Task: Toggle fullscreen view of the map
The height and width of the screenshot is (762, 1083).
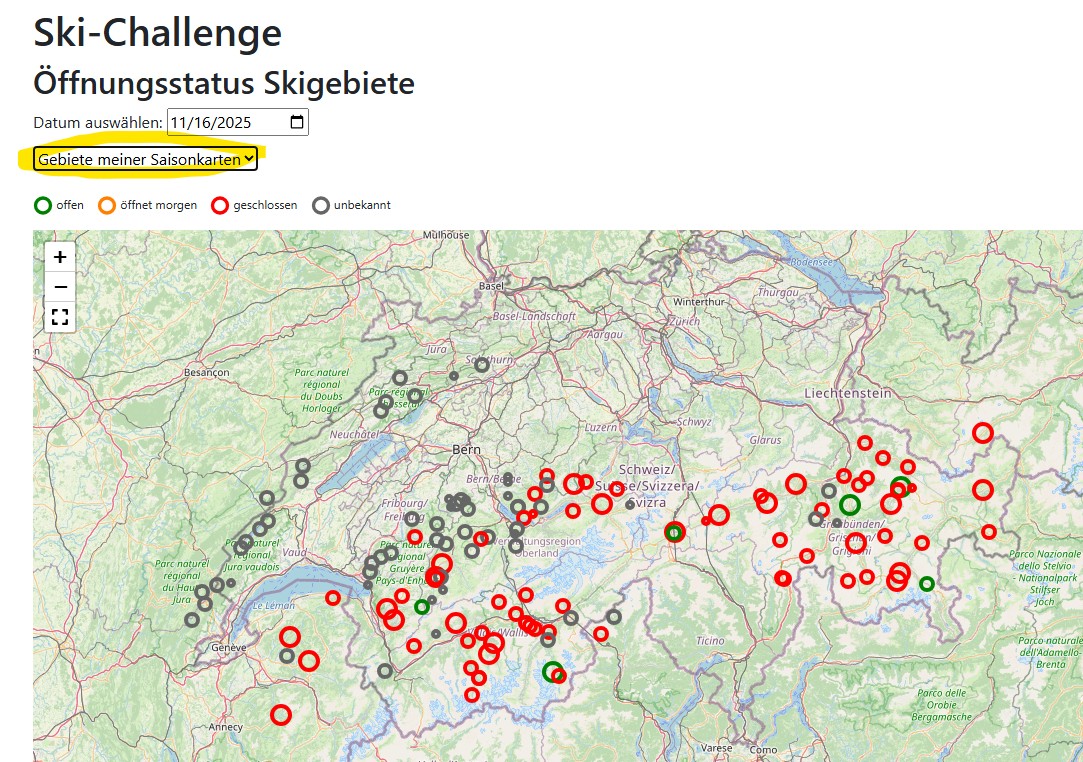Action: (x=60, y=317)
